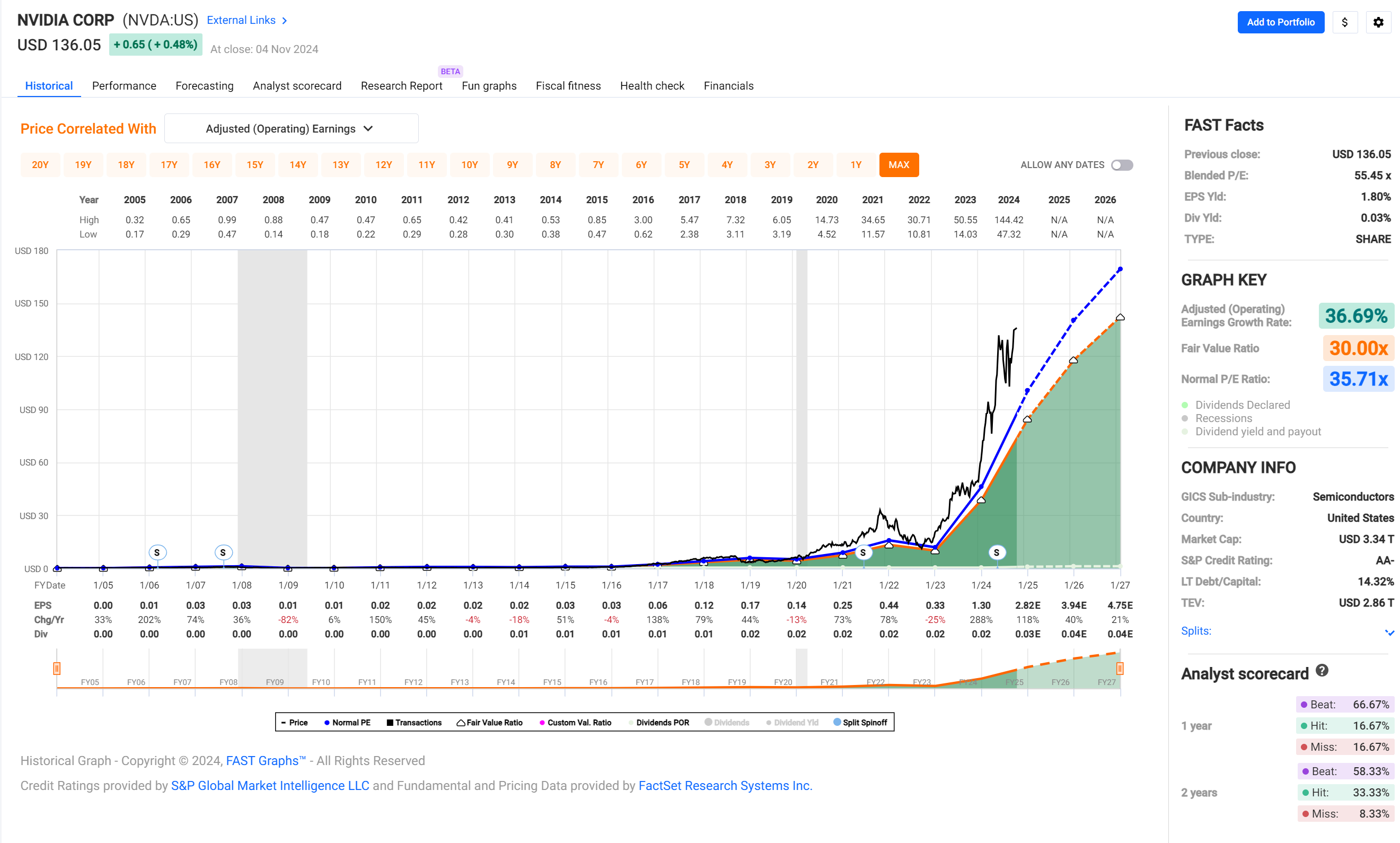Screen dimensions: 1400x843
Task: Open Analyst scorecard help question mark
Action: (x=1322, y=670)
